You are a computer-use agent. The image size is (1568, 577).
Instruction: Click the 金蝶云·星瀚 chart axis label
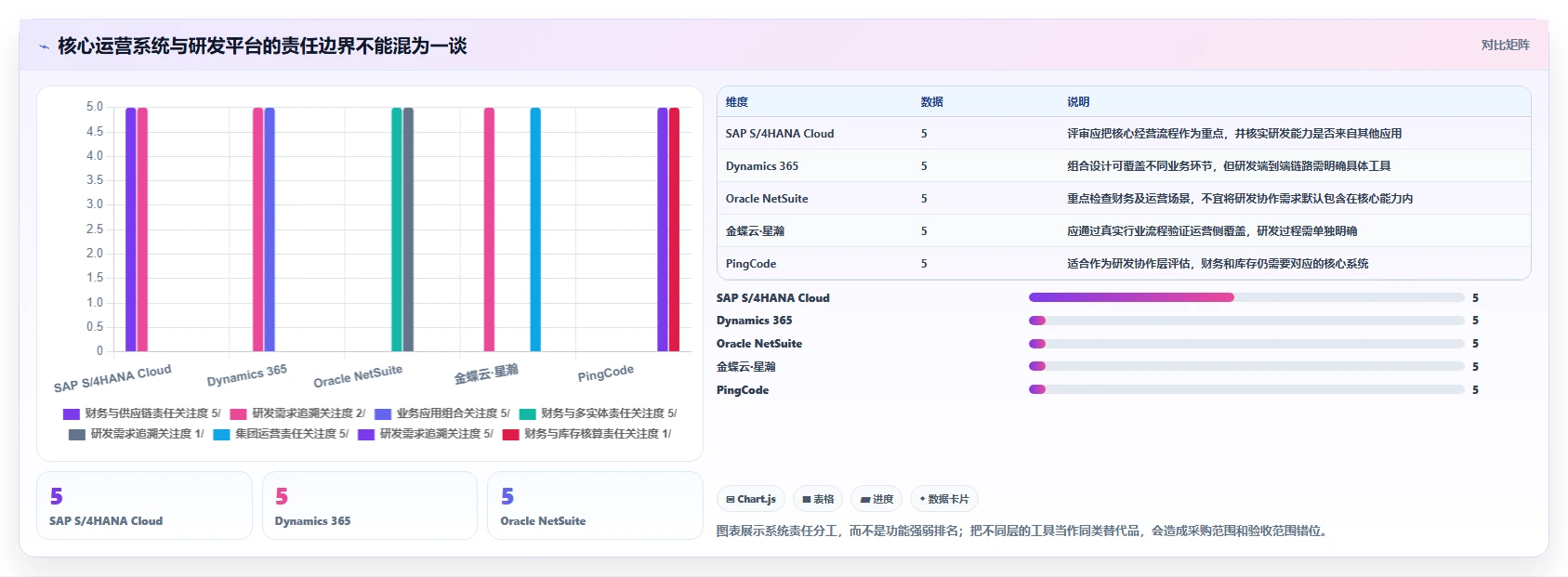[x=486, y=374]
